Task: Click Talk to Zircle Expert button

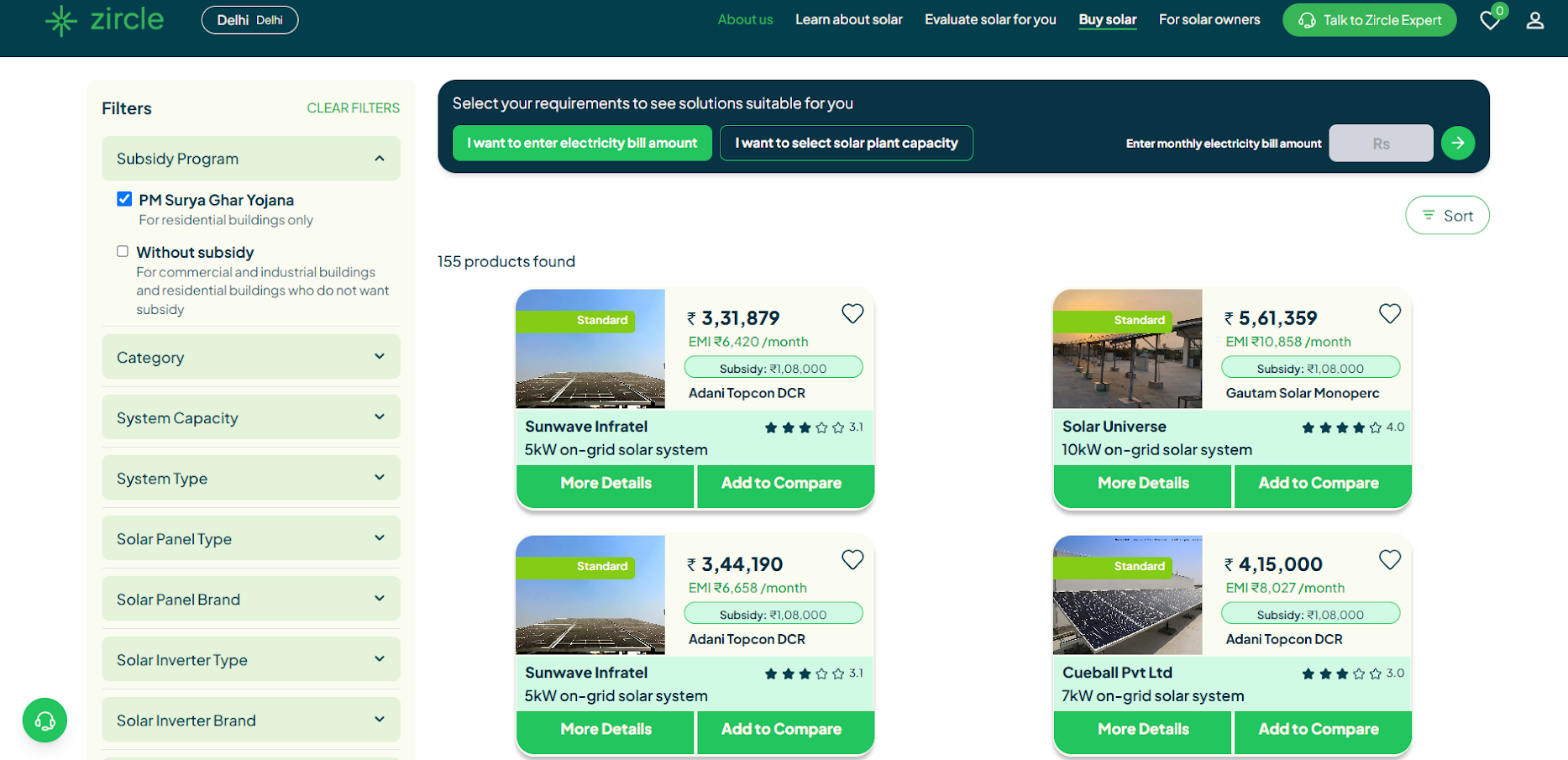Action: coord(1370,20)
